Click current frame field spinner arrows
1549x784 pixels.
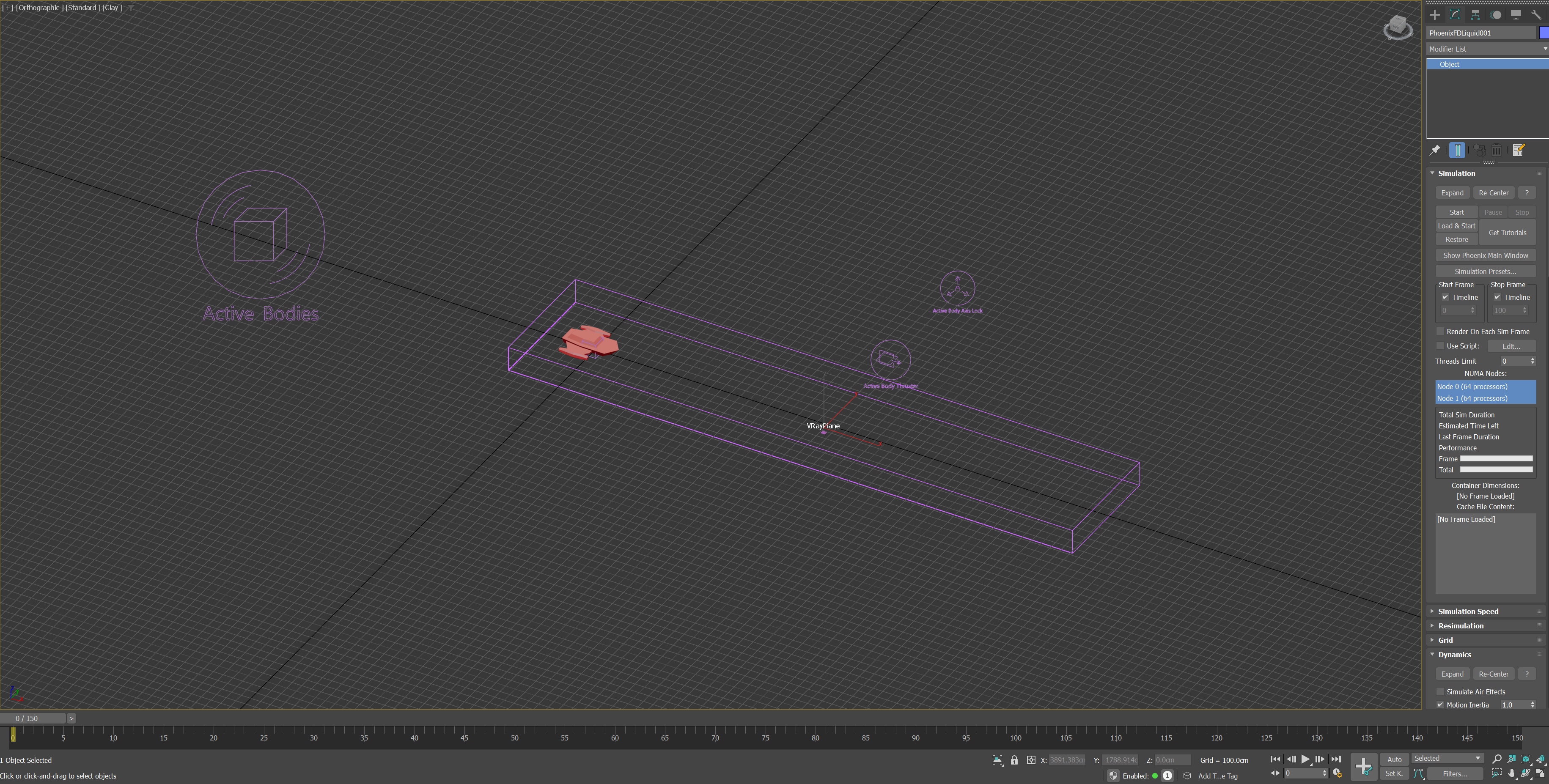tap(1325, 773)
